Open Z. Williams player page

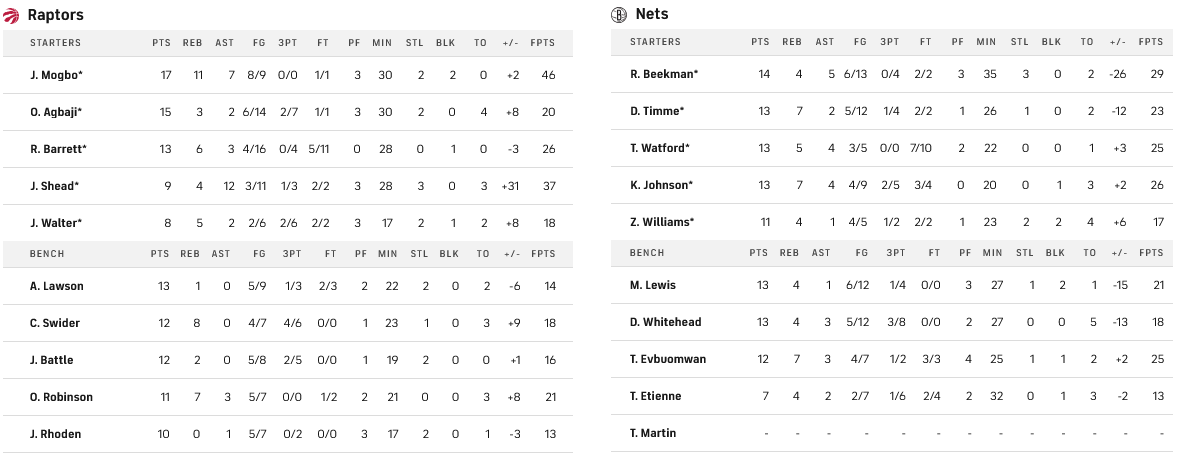tap(663, 222)
